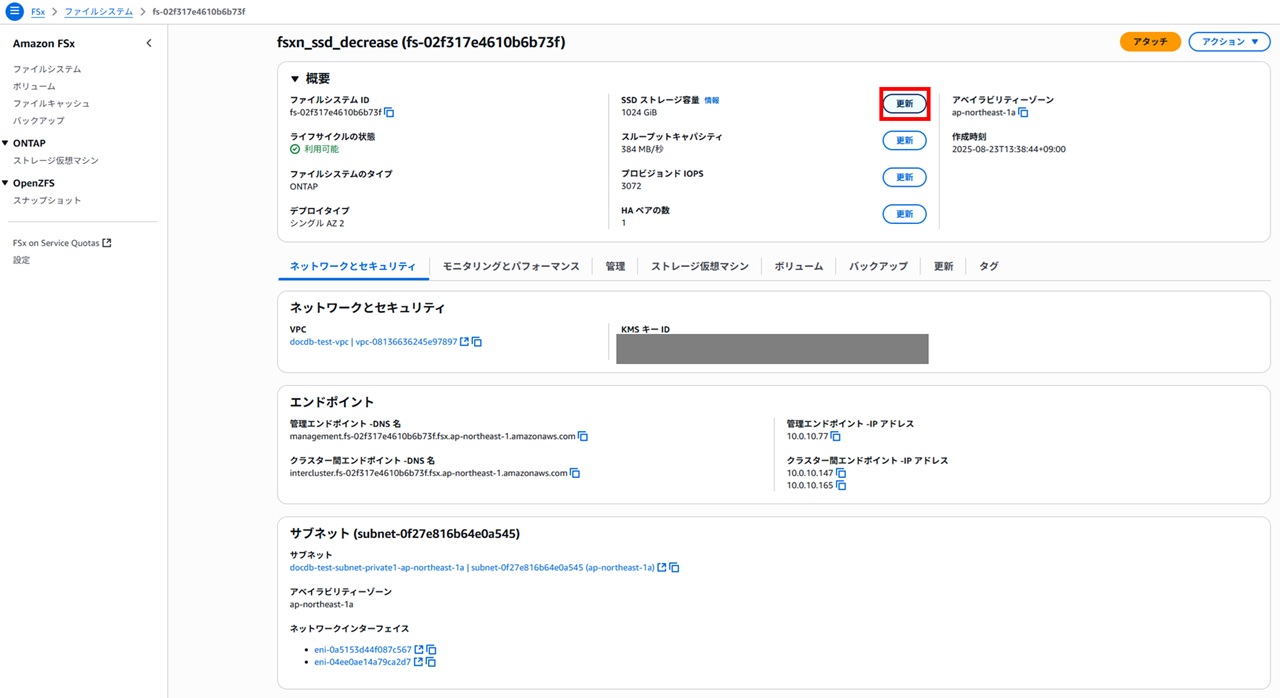Copy availability zone ap-northeast-1a in summary
The height and width of the screenshot is (698, 1280).
click(x=1023, y=113)
